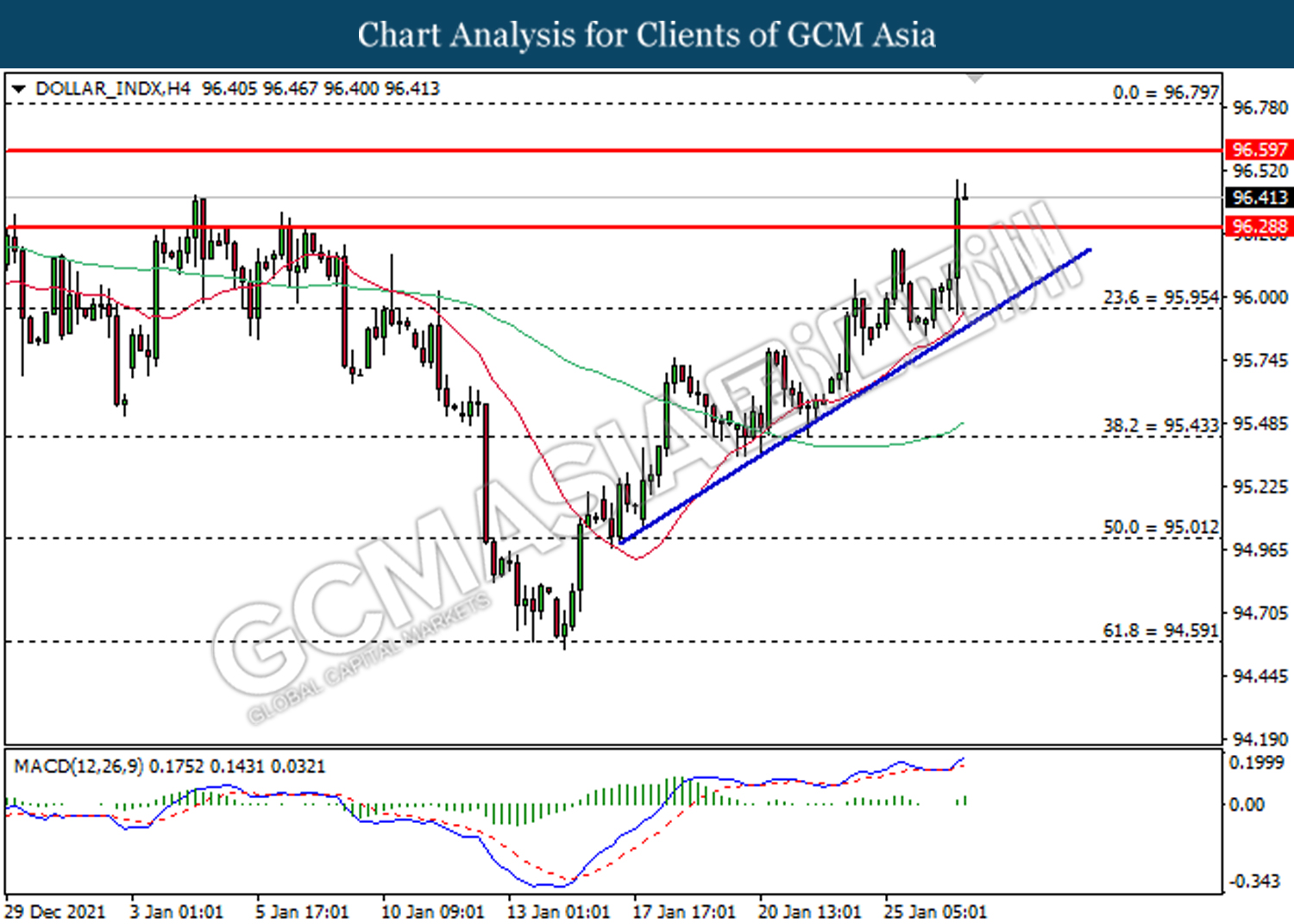Viewport: 1294px width, 924px height.
Task: Click the 13 Jan 01:01 time label
Action: click(558, 912)
